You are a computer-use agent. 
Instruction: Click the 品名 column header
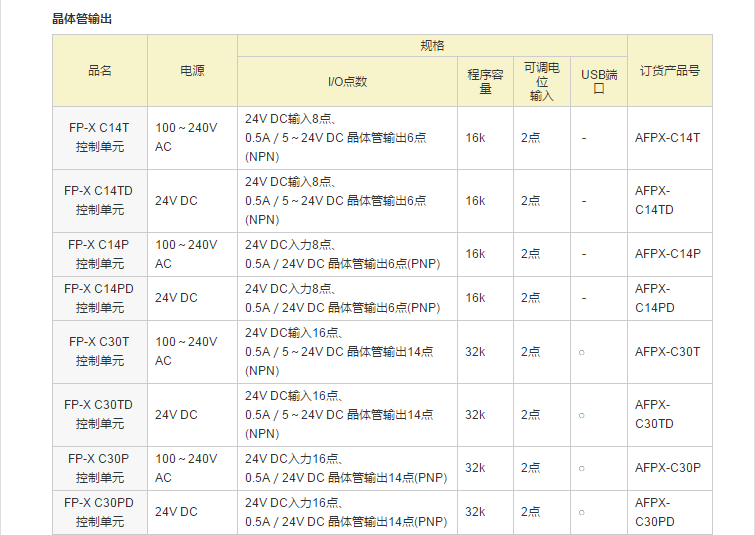(x=100, y=70)
